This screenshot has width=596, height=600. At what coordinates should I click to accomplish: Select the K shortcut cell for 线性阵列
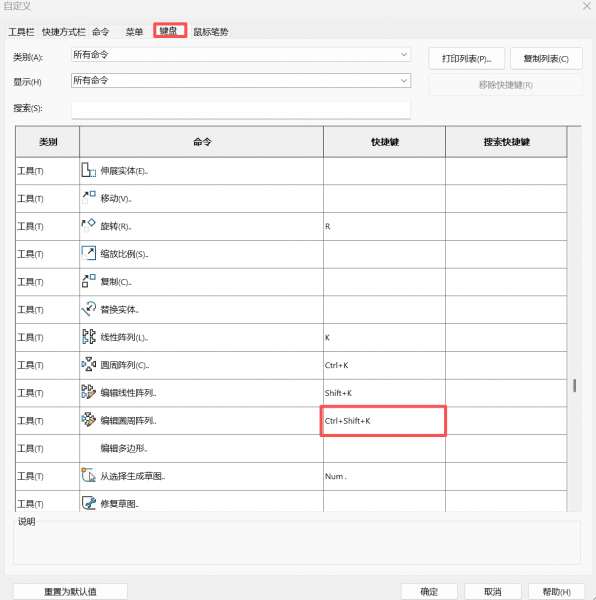click(x=384, y=337)
